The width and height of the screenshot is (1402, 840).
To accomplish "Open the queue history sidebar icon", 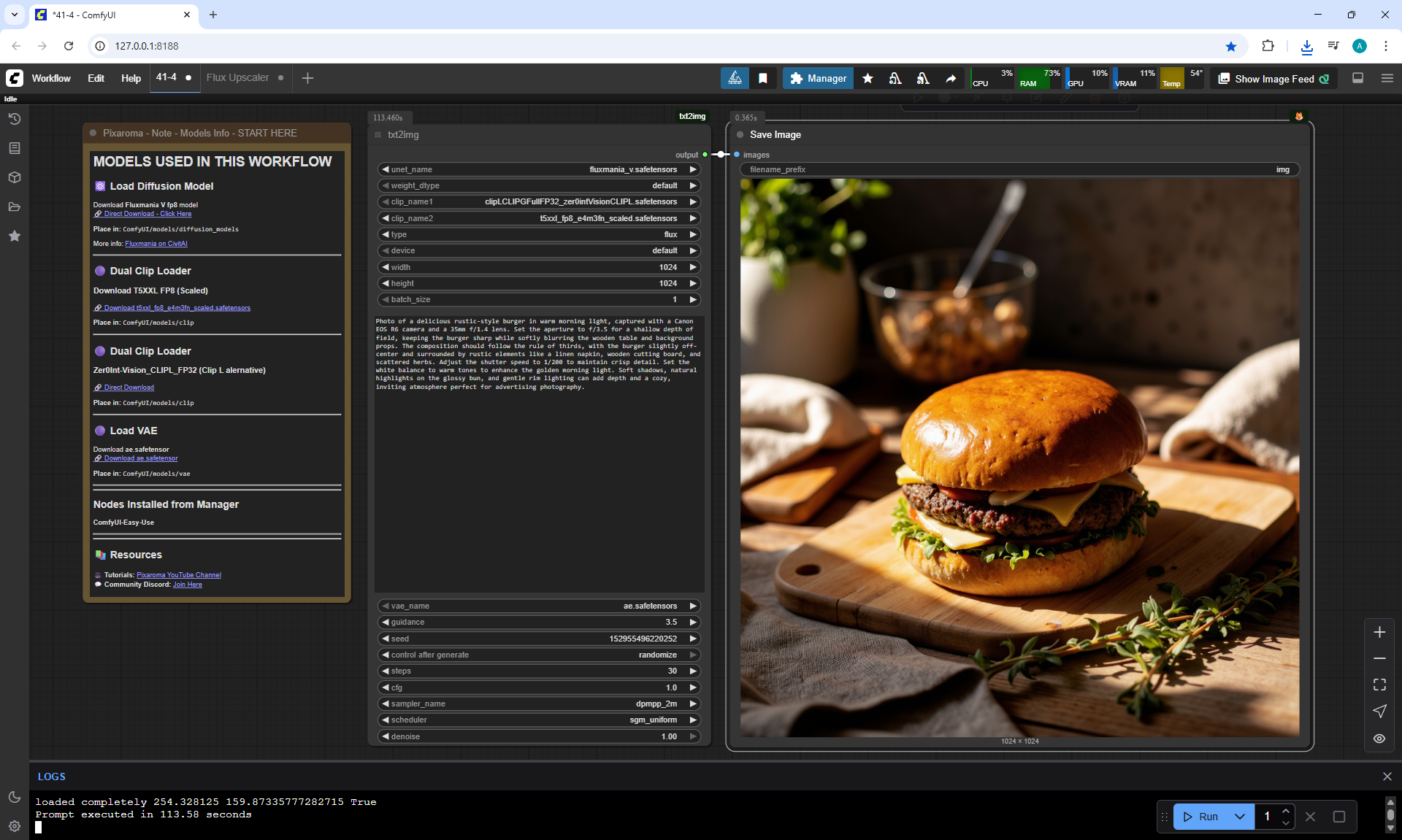I will coord(14,119).
